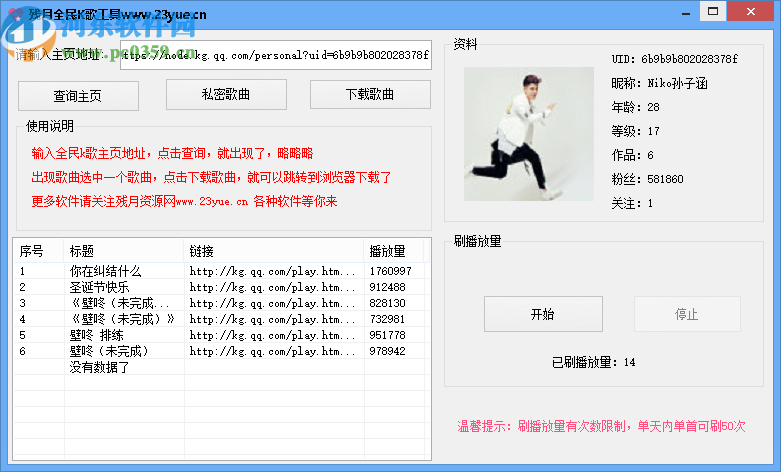Click play count 978942
Viewport: 781px width, 472px height.
tap(388, 351)
